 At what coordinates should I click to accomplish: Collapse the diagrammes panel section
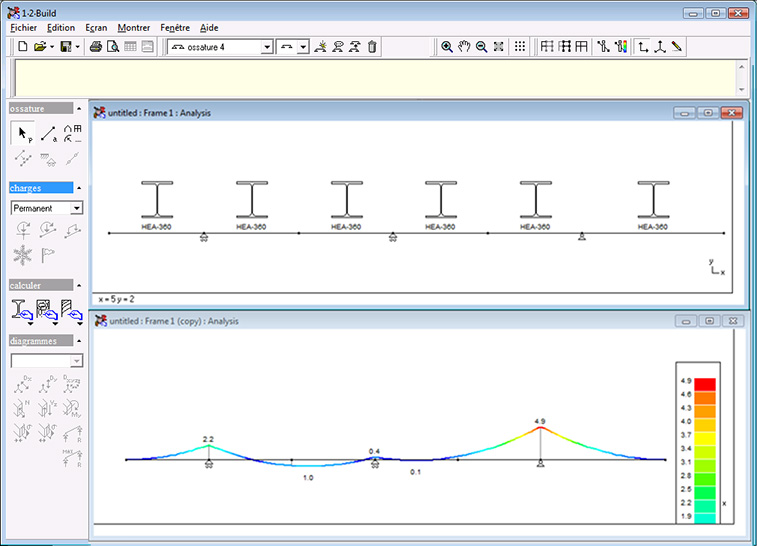point(79,341)
